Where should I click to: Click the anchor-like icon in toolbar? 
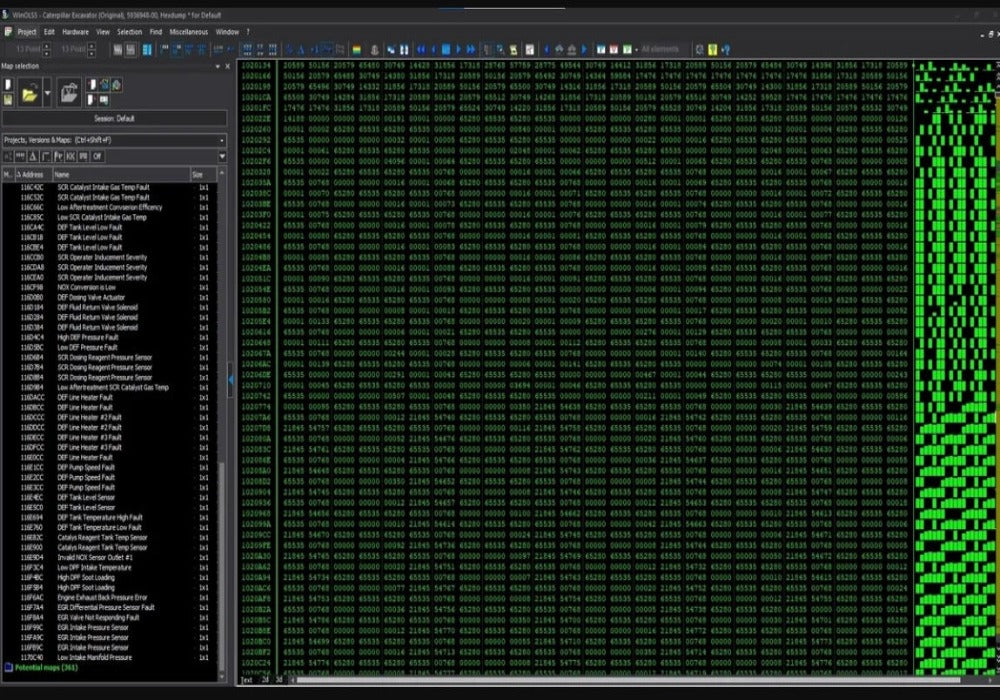(373, 49)
